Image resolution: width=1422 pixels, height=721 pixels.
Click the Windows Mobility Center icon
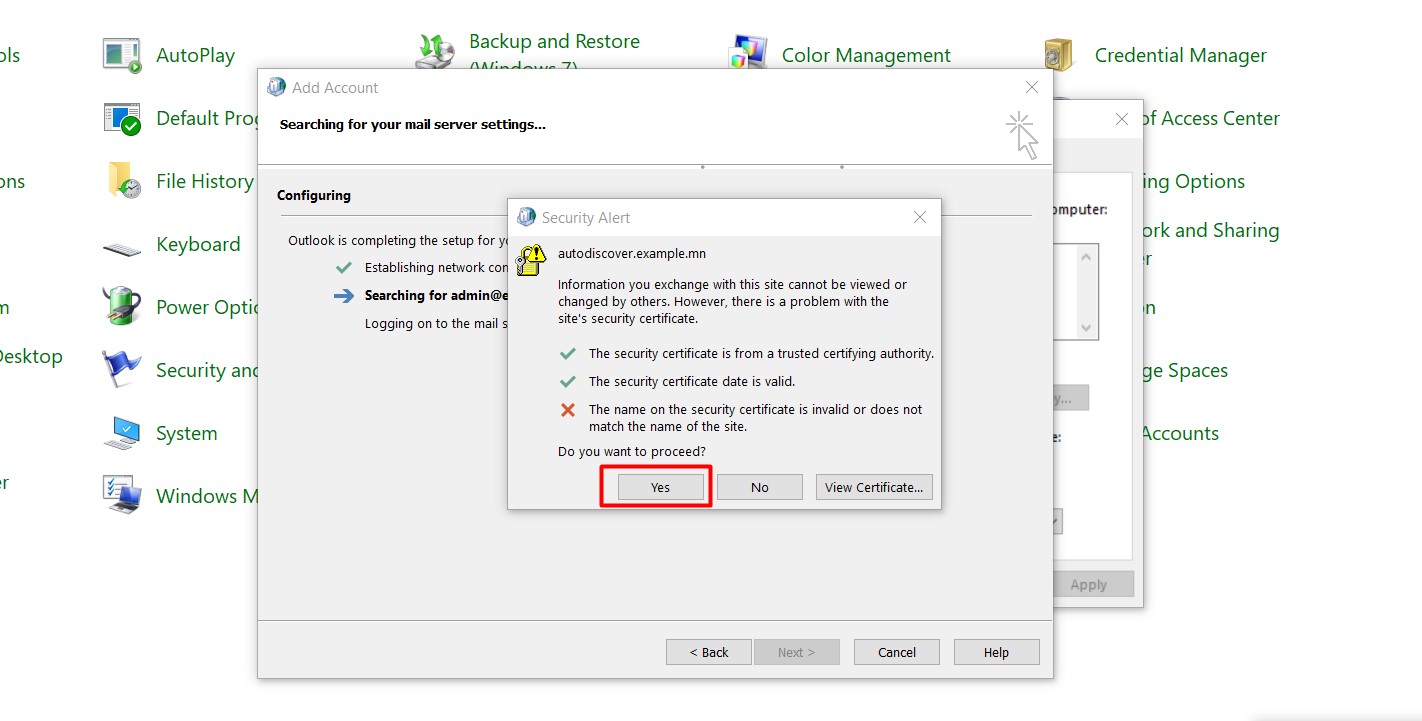pyautogui.click(x=123, y=496)
